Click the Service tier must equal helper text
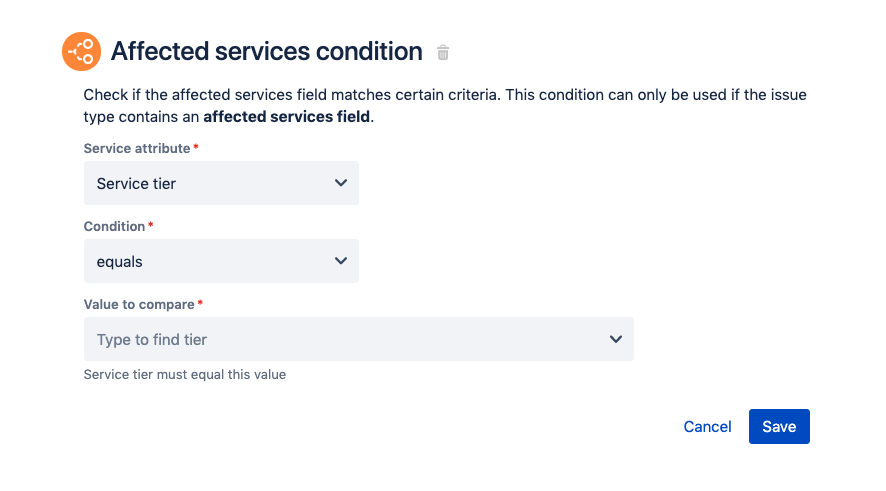 185,375
